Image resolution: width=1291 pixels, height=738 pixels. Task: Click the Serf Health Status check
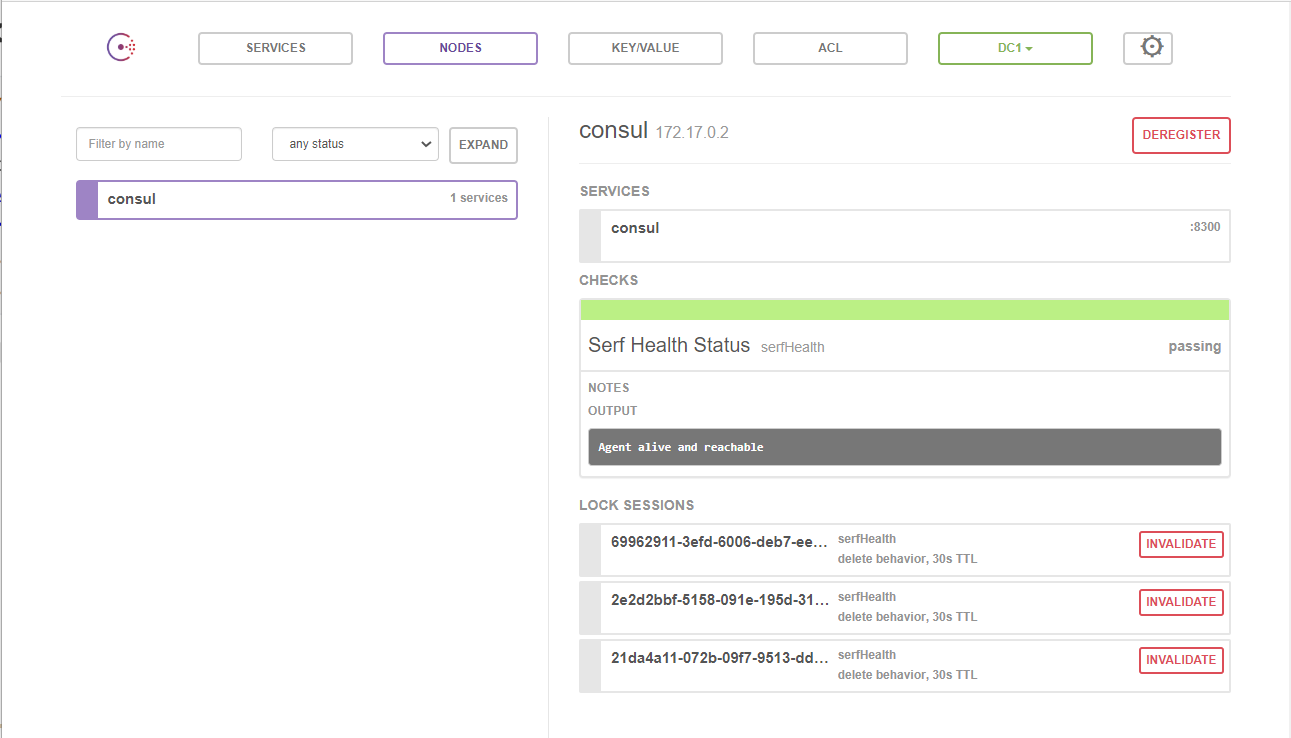669,345
